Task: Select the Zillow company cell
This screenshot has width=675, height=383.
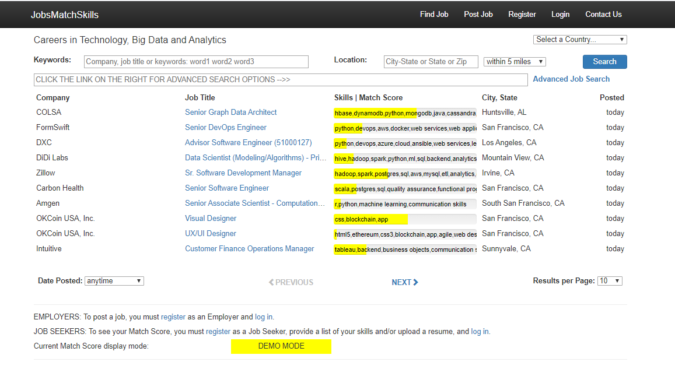Action: tap(46, 173)
